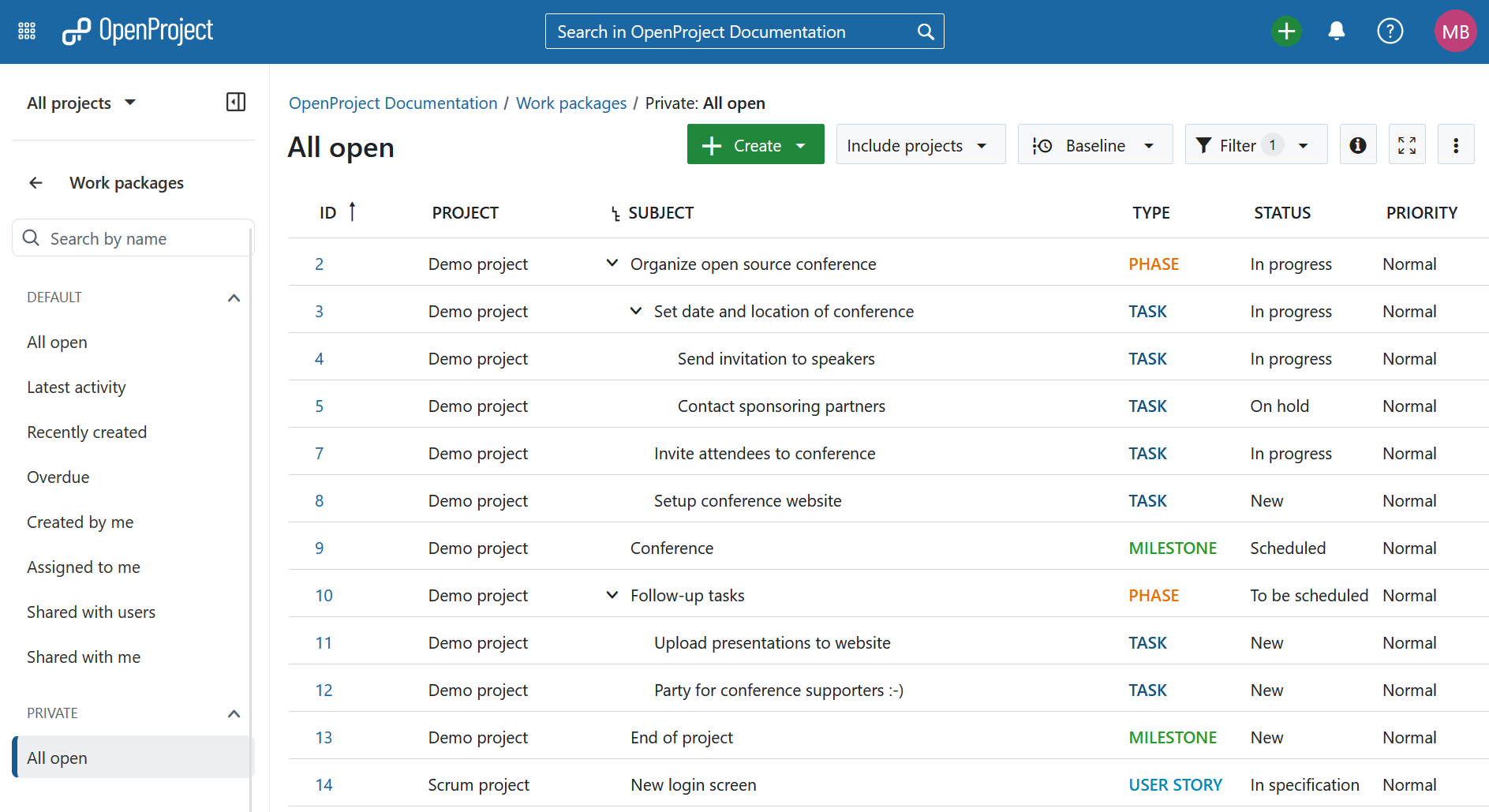The image size is (1489, 812).
Task: Open the Create dropdown button
Action: point(756,144)
